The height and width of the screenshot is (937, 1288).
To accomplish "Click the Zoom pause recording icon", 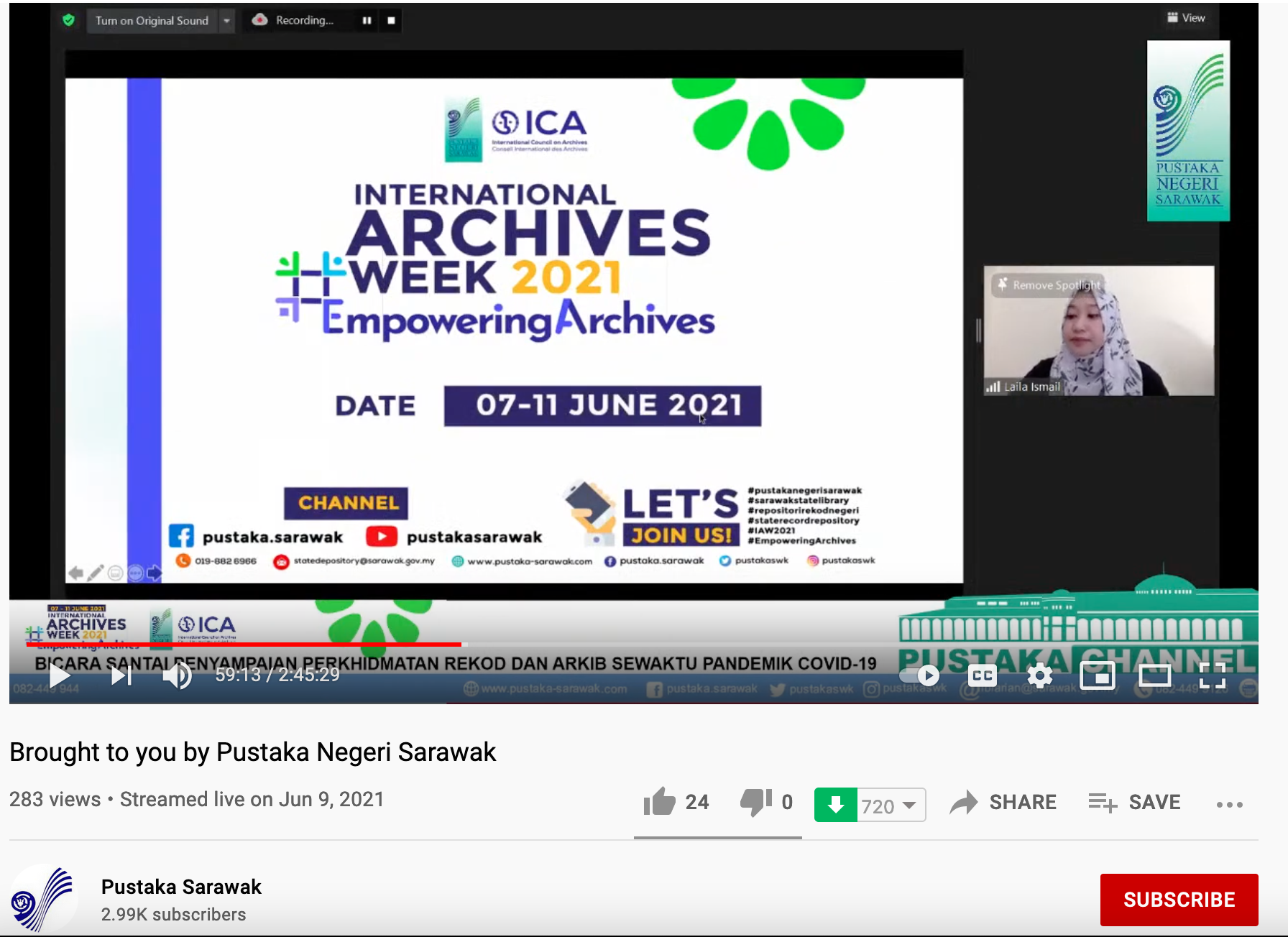I will [367, 21].
